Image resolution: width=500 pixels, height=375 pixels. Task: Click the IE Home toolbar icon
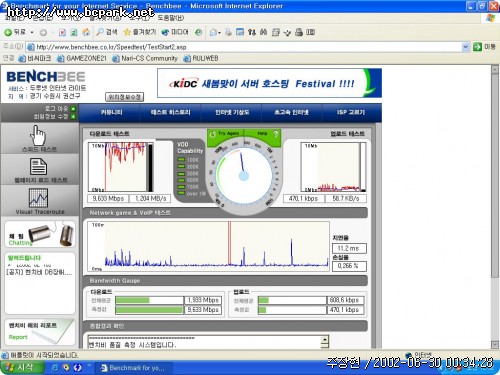click(x=86, y=32)
